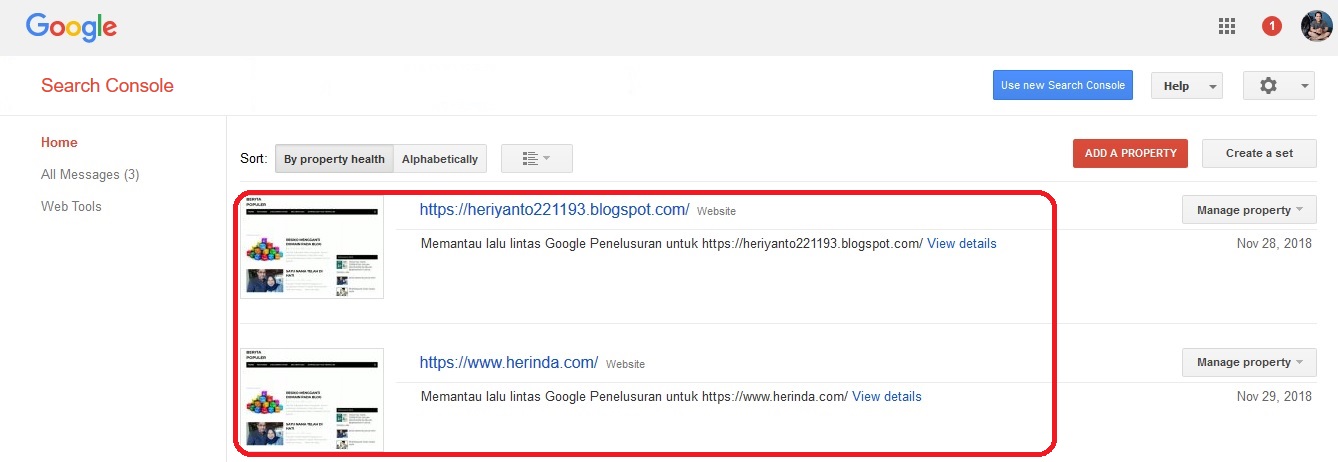1338x462 pixels.
Task: Open Web Tools in the sidebar
Action: 71,207
